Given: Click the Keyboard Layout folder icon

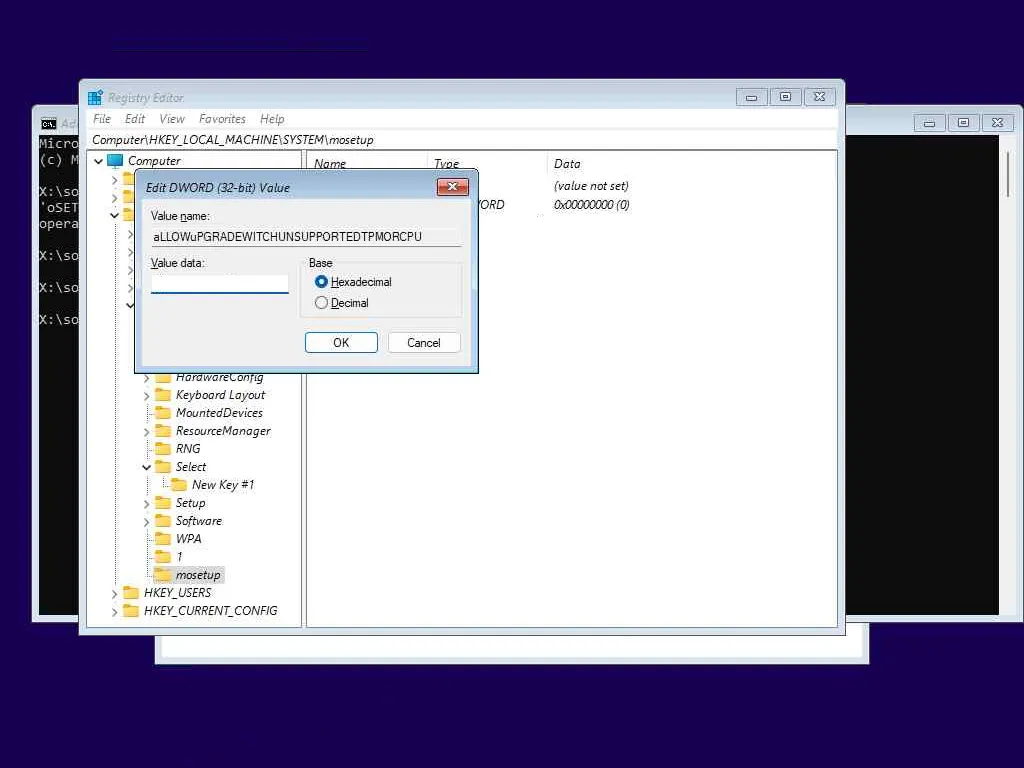Looking at the screenshot, I should click(163, 395).
